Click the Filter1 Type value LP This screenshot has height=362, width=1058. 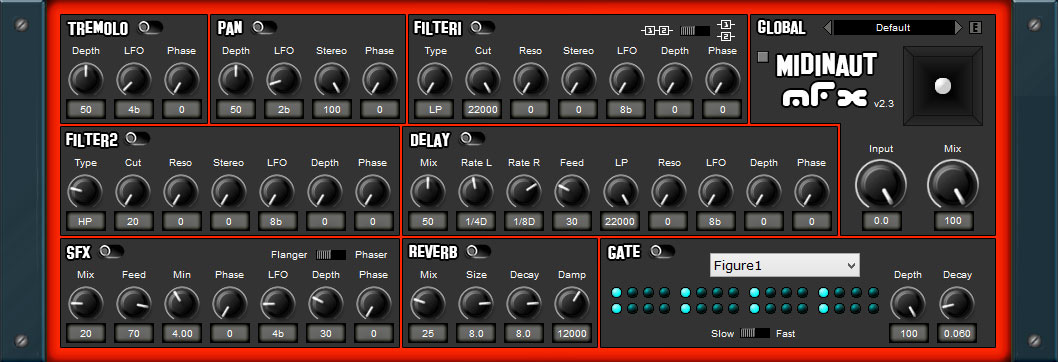(435, 109)
